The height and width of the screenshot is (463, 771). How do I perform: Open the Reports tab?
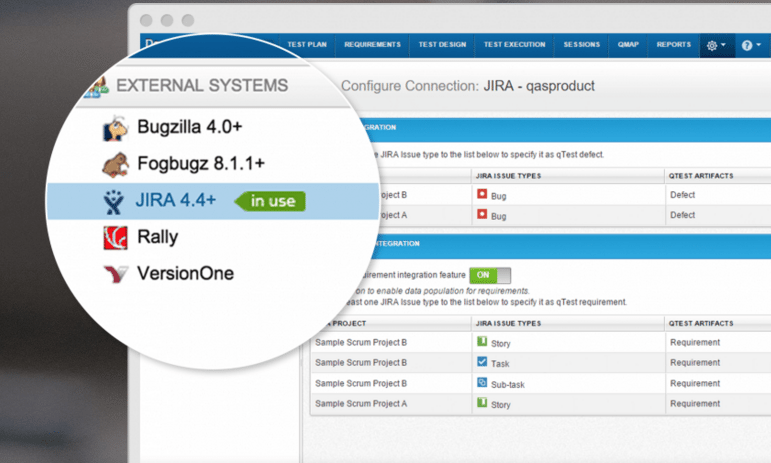(x=674, y=45)
